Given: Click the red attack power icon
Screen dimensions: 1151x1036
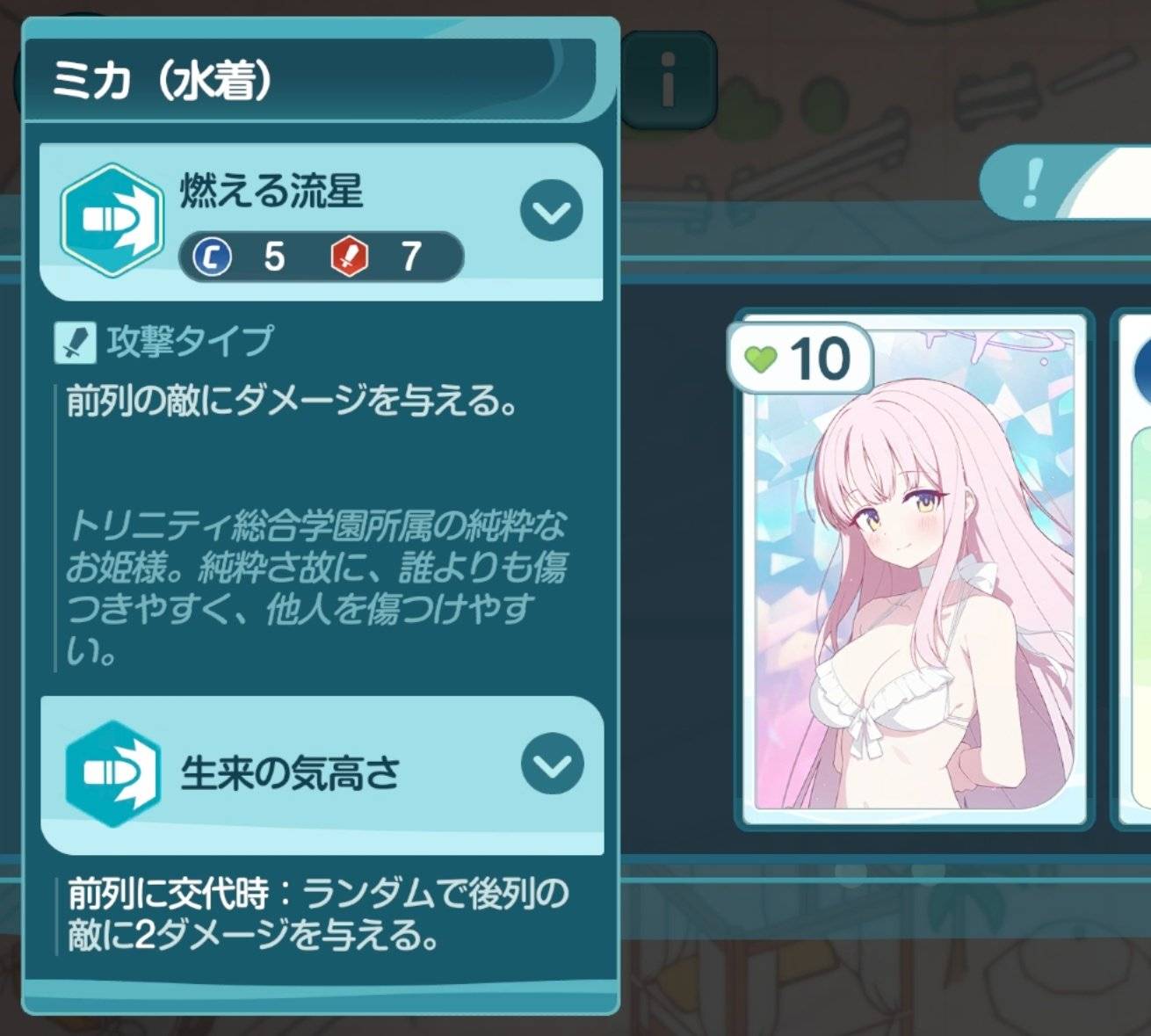Looking at the screenshot, I should click(350, 257).
